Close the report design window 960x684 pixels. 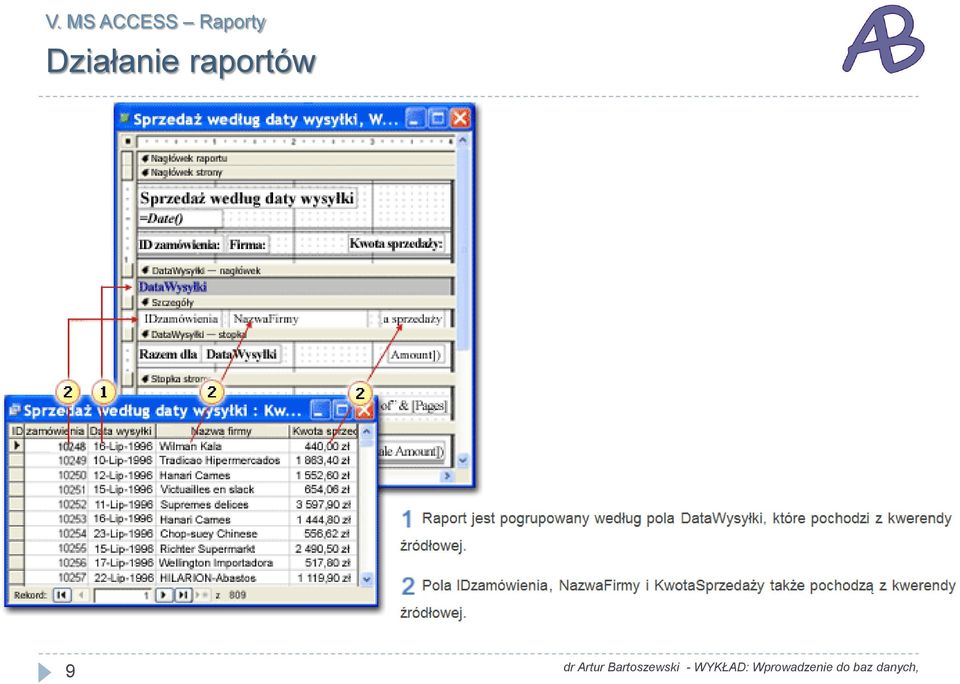[x=460, y=118]
